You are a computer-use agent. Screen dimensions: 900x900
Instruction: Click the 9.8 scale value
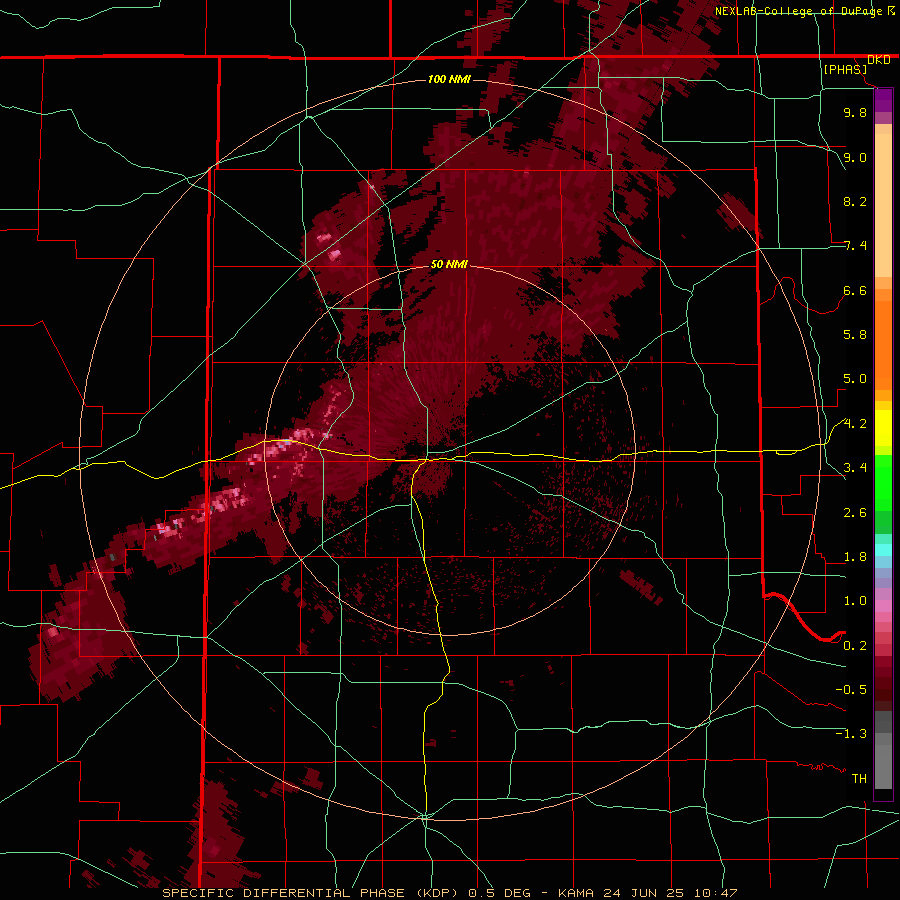coord(855,112)
